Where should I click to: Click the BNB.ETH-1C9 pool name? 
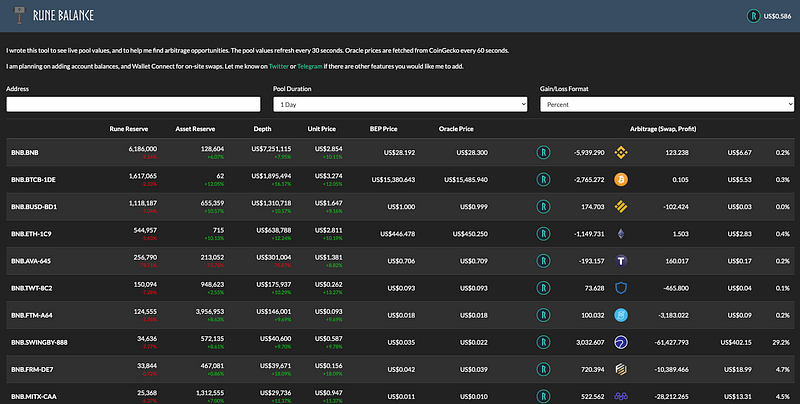point(31,234)
